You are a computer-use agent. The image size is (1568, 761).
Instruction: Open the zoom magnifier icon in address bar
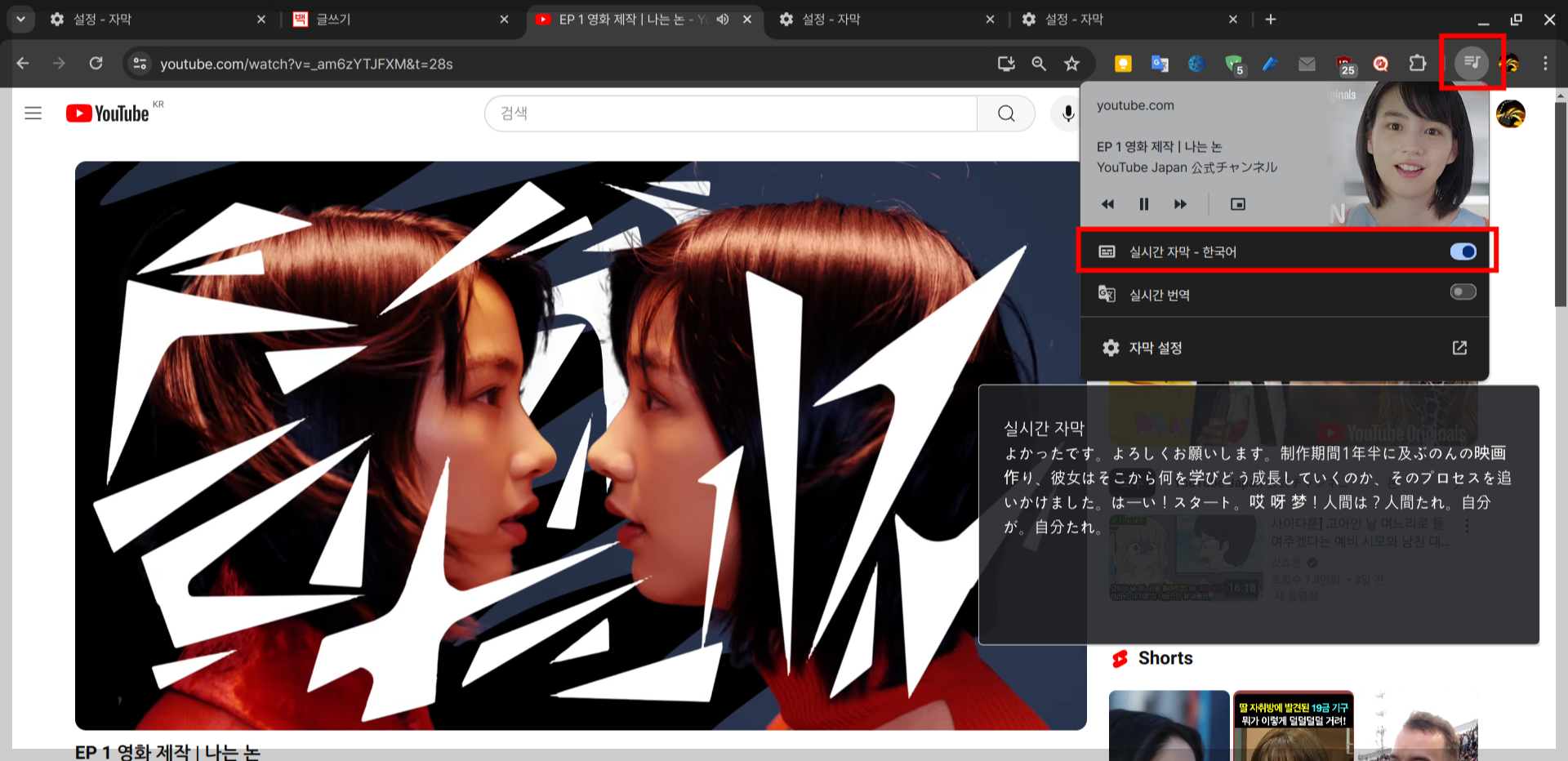coord(1039,63)
